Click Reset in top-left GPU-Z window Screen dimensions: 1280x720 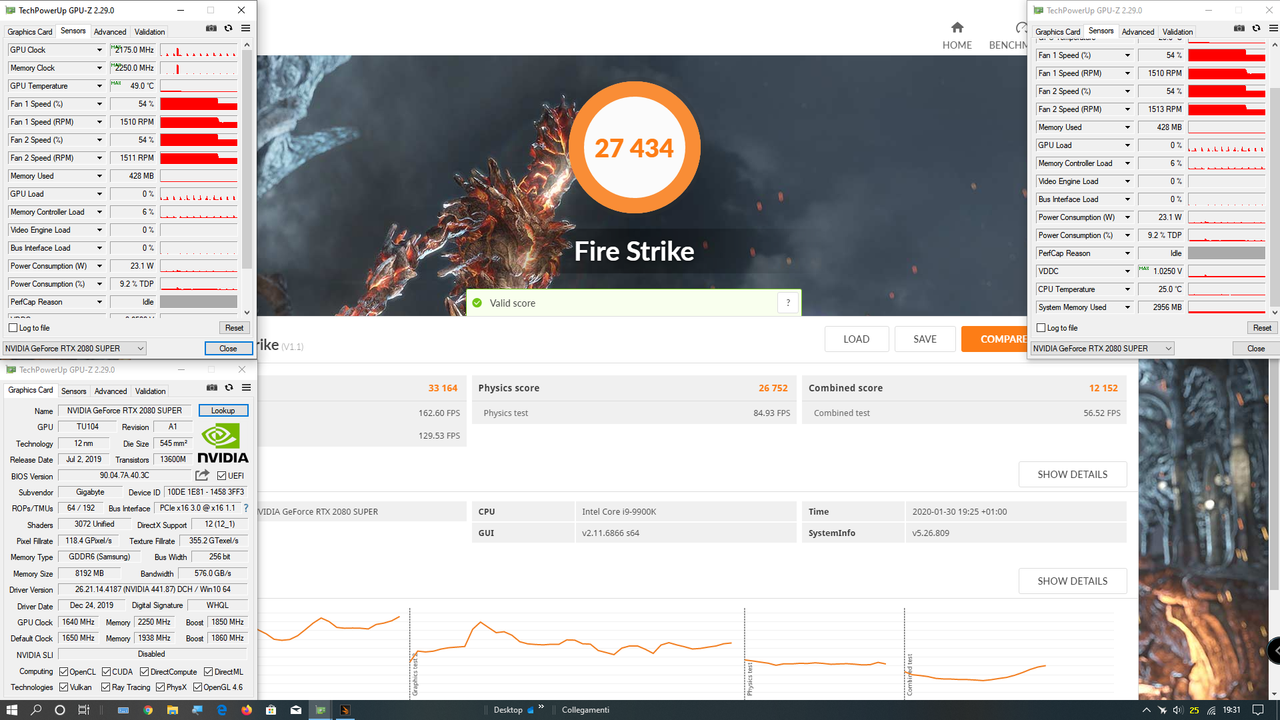click(234, 328)
